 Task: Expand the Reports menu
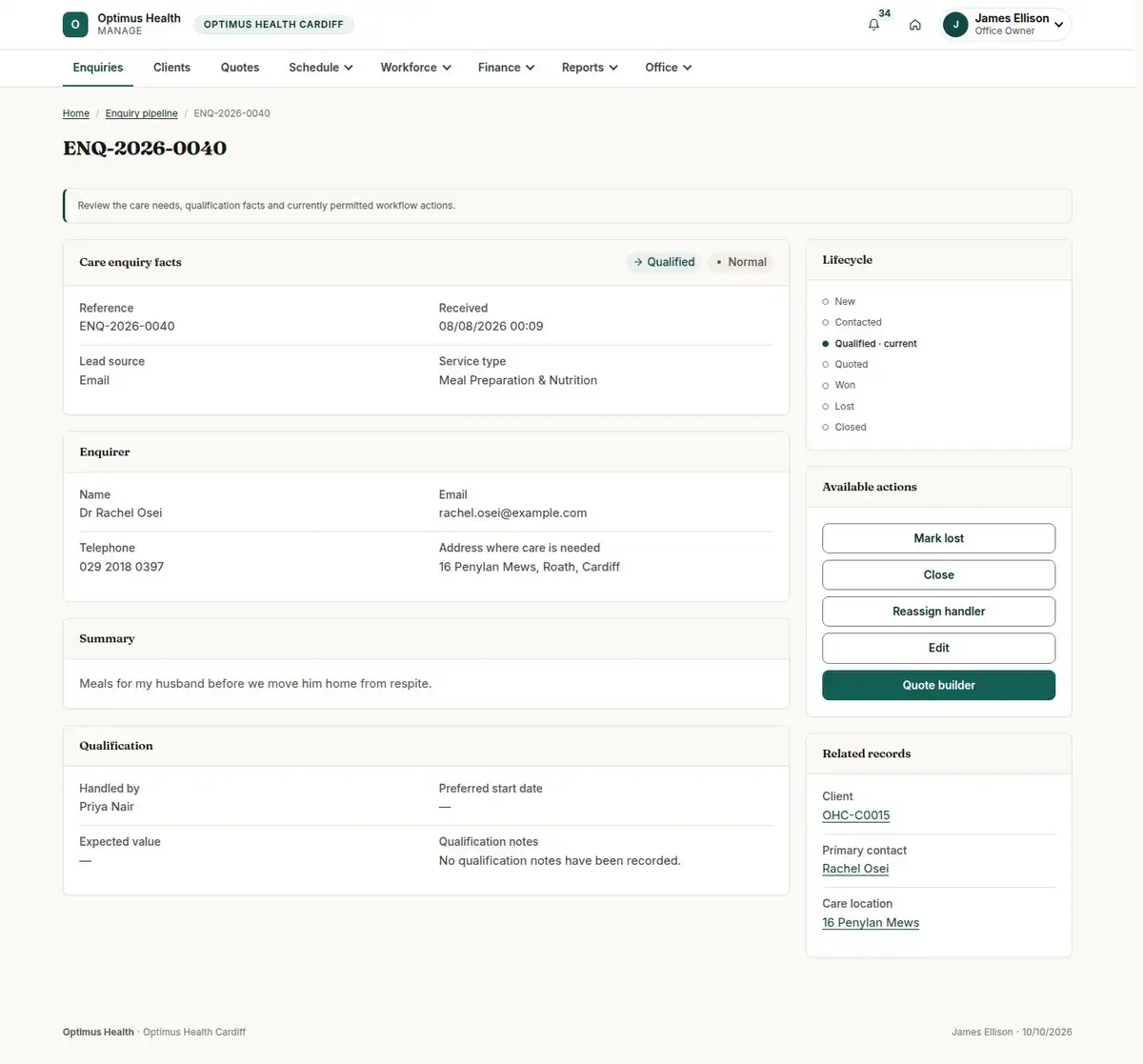point(591,68)
